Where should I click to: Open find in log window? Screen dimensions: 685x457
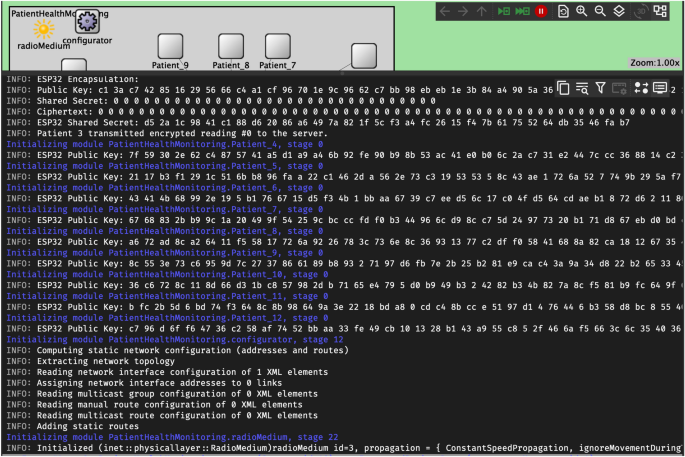[x=582, y=88]
